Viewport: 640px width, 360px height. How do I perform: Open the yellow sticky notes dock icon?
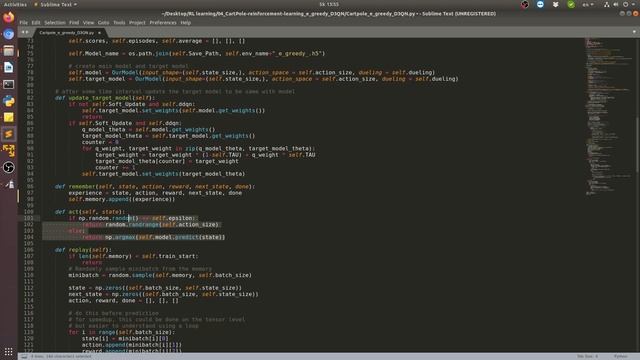click(9, 118)
